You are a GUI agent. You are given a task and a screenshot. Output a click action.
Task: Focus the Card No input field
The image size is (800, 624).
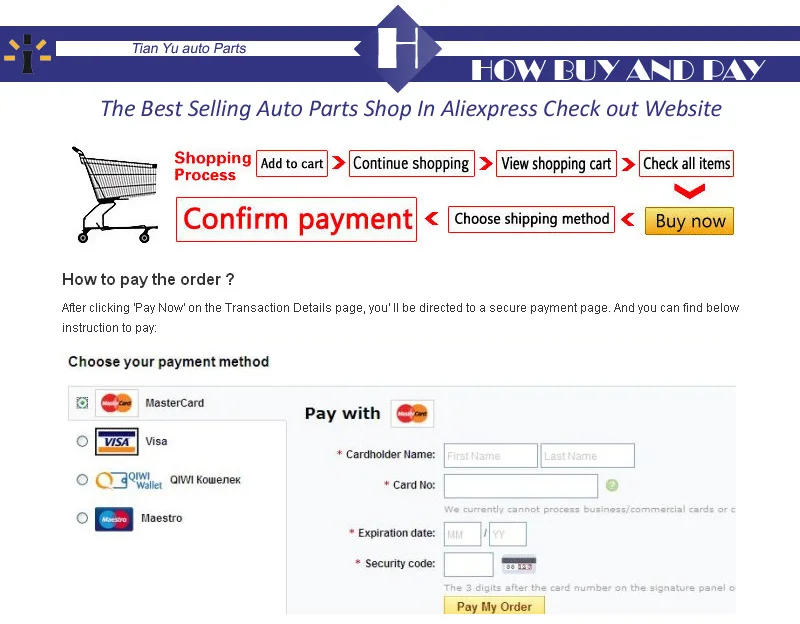tap(521, 486)
